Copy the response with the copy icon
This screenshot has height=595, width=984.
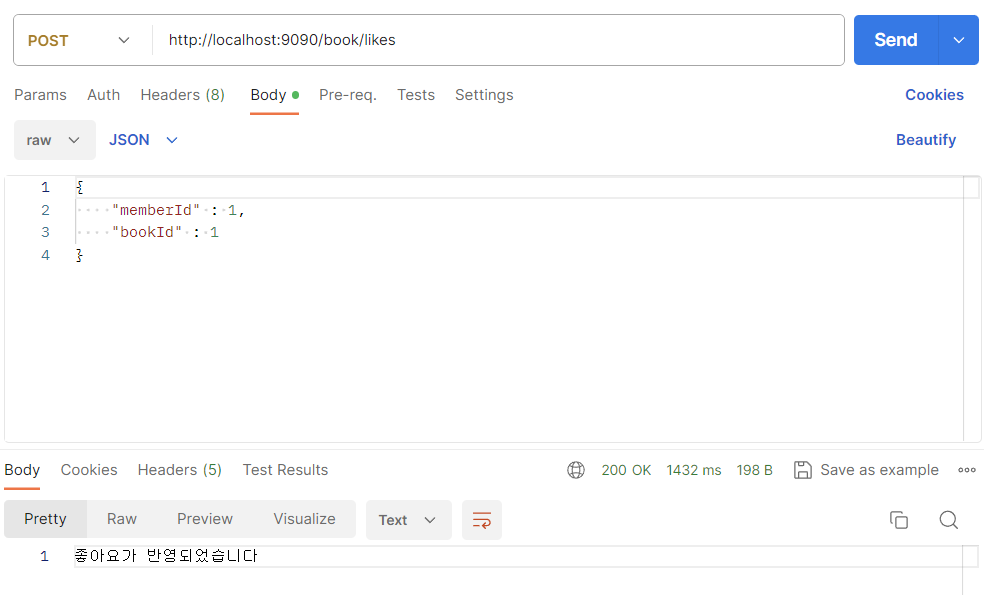[x=899, y=520]
